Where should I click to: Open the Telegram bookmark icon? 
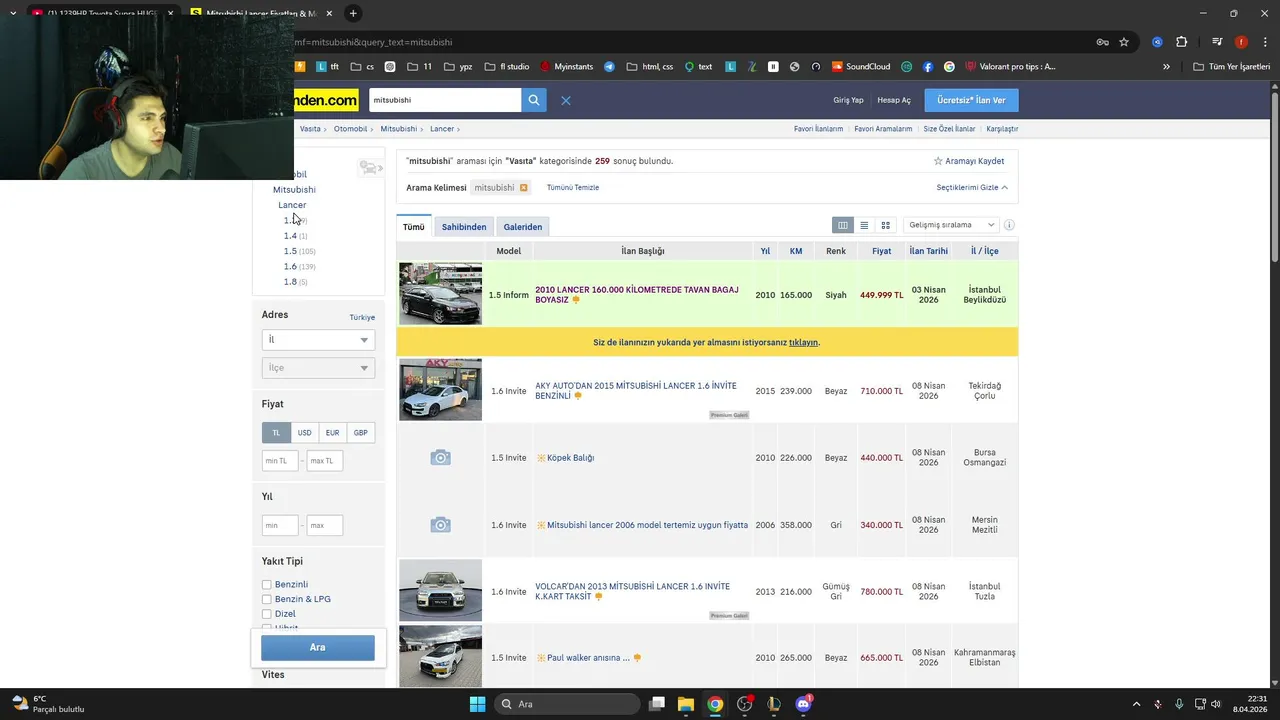[609, 67]
